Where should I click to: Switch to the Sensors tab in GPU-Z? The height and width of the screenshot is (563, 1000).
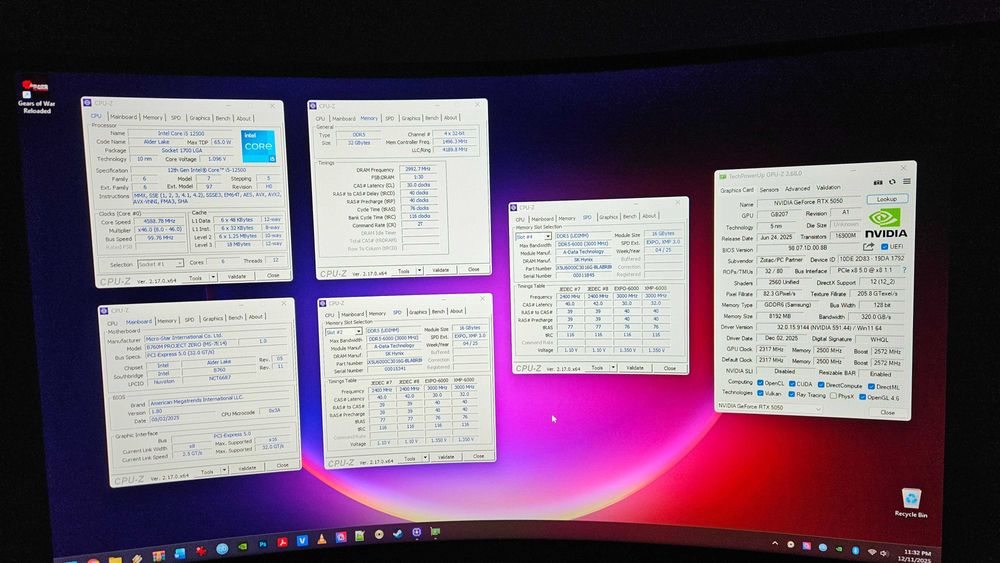tap(769, 189)
